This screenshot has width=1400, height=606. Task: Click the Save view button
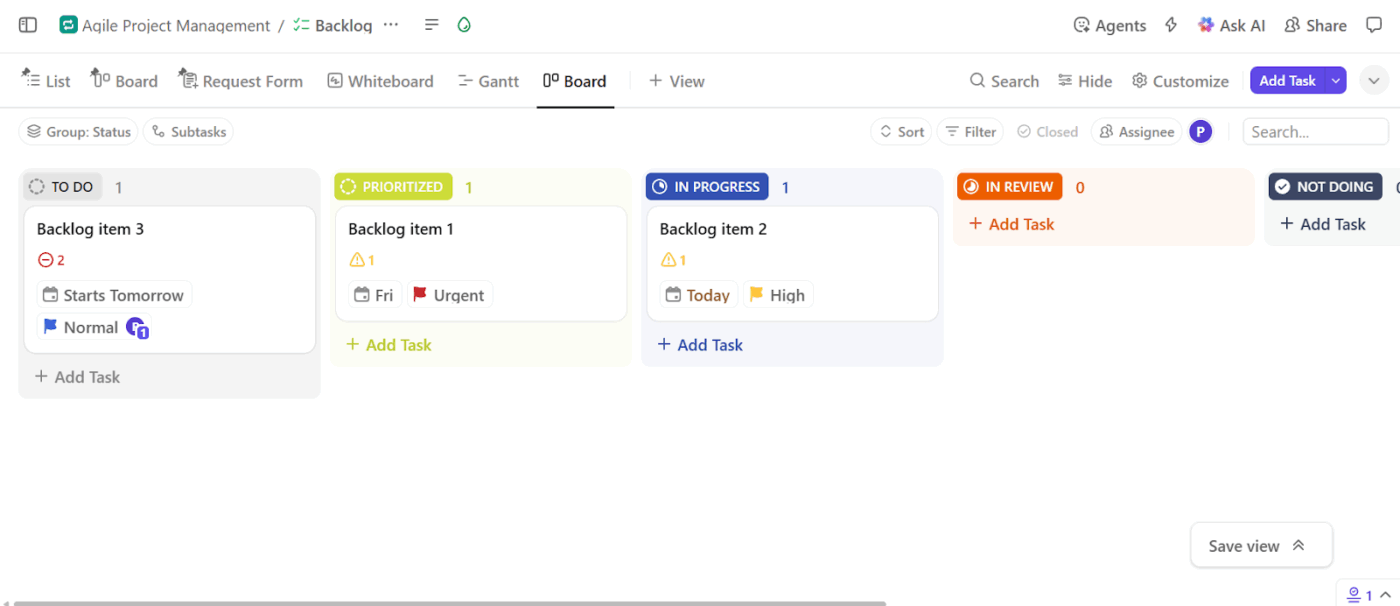point(1243,545)
